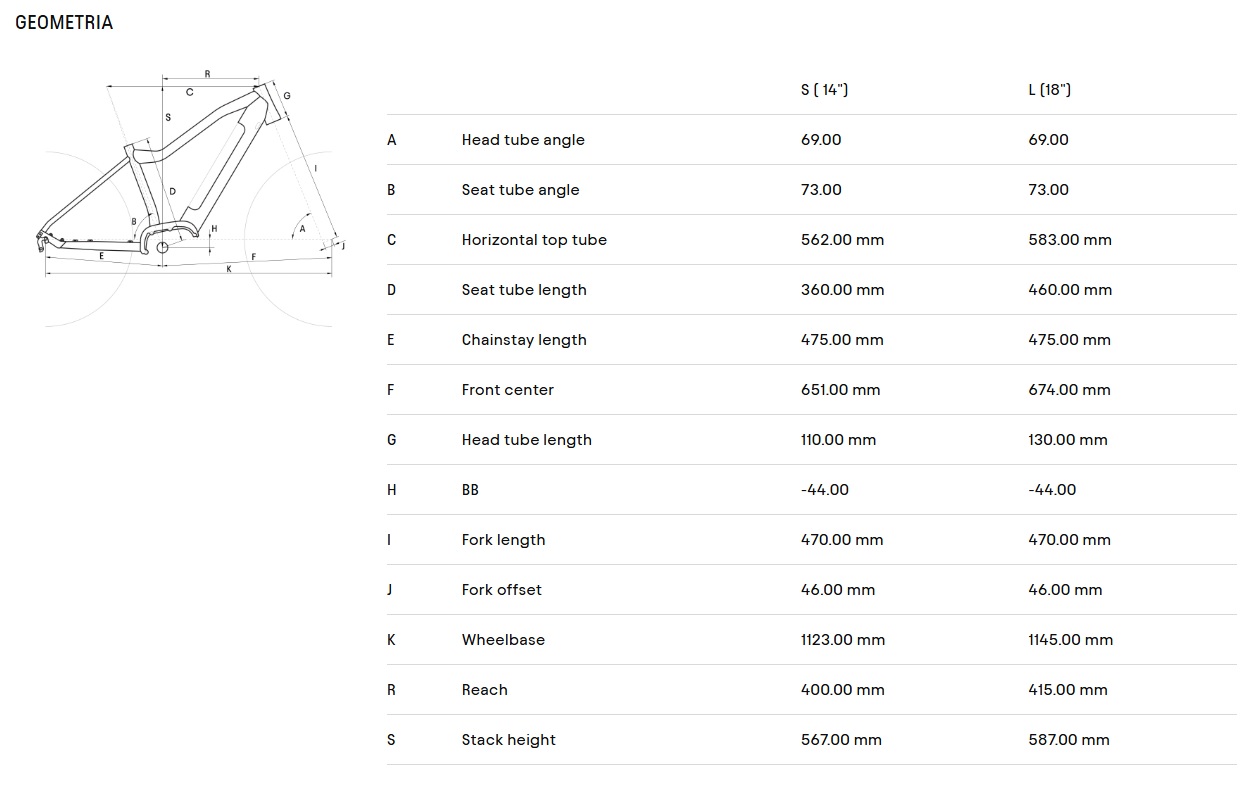
Task: Click the Front center row label
Action: pos(507,390)
